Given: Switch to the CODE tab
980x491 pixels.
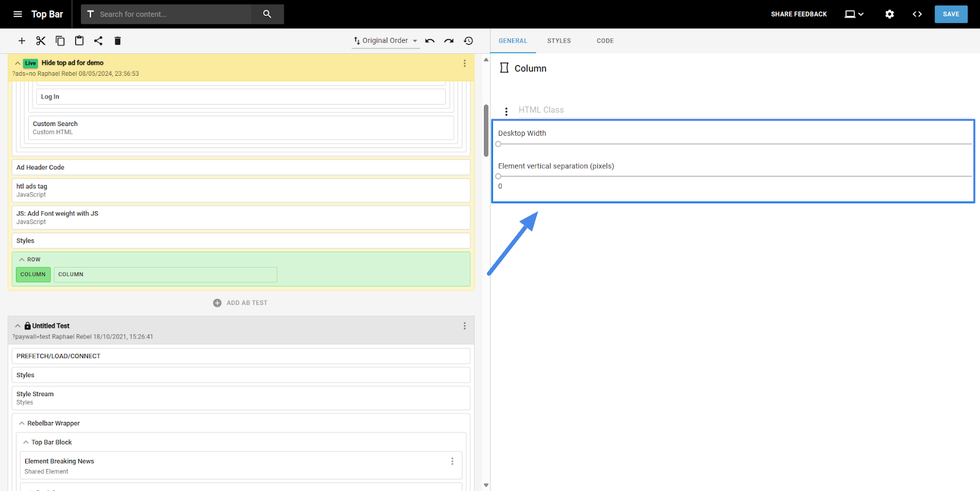Looking at the screenshot, I should pos(605,41).
